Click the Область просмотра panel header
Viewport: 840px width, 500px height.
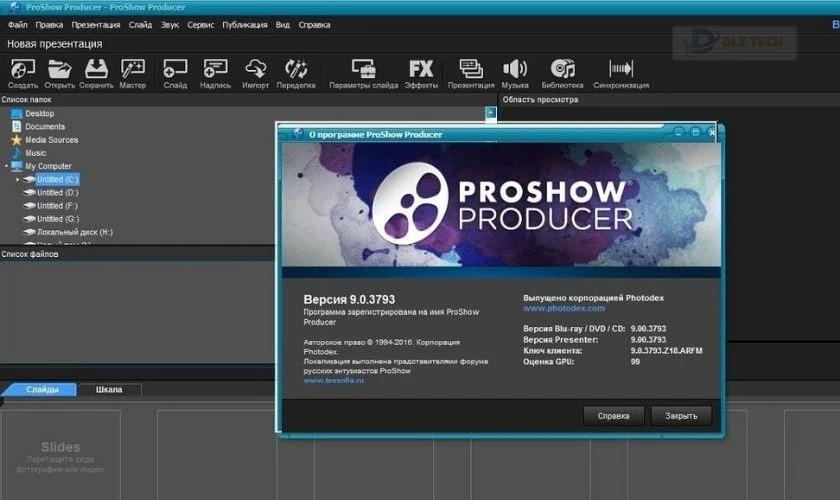[541, 100]
